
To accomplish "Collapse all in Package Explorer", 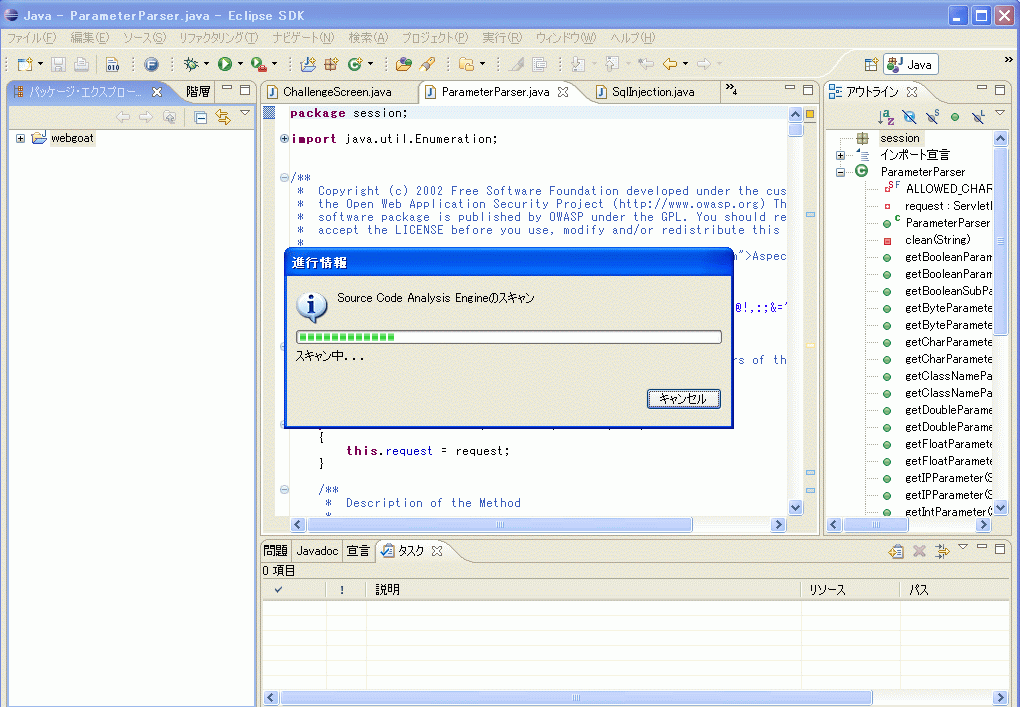I will (x=201, y=117).
